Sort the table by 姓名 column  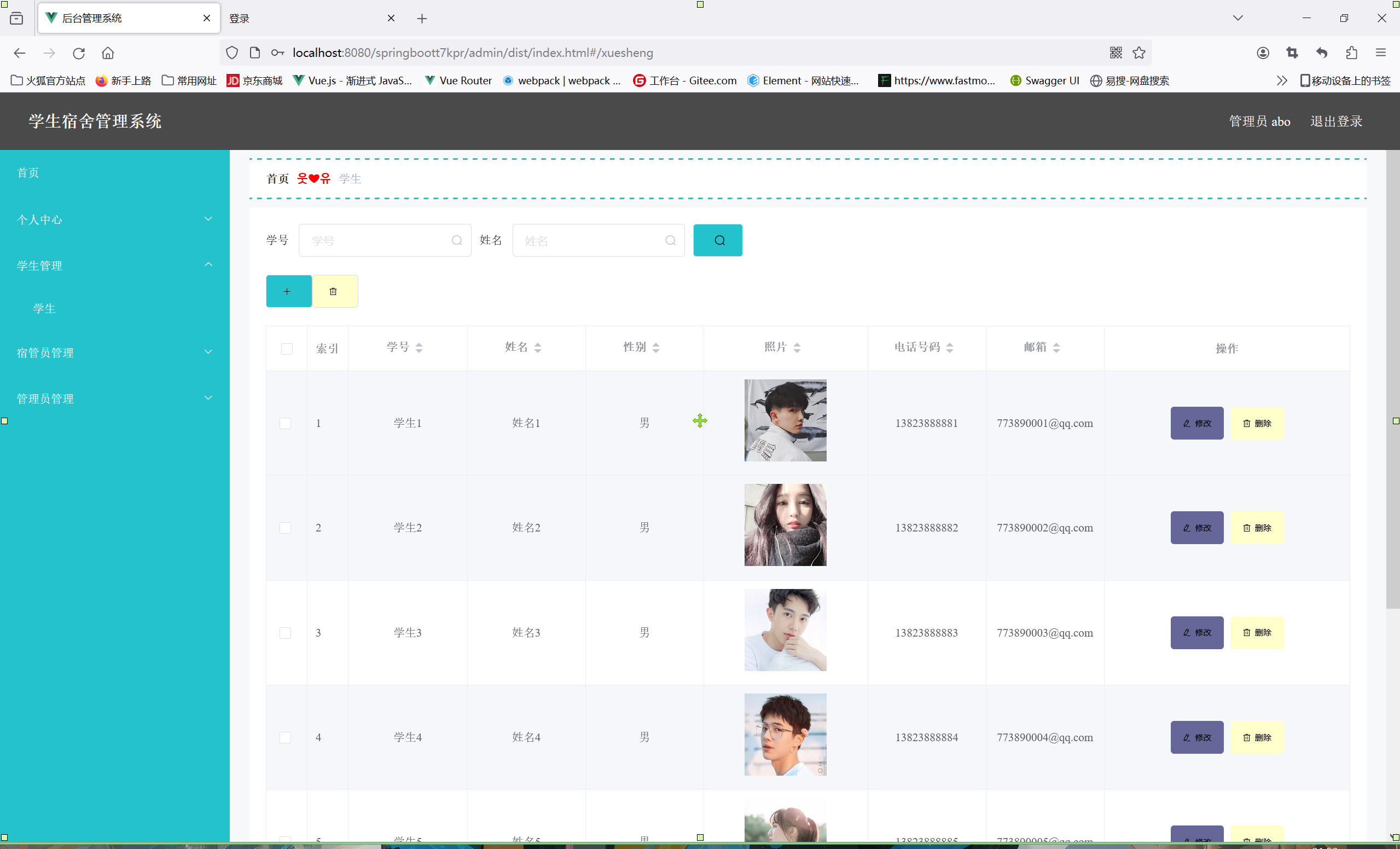coord(537,348)
